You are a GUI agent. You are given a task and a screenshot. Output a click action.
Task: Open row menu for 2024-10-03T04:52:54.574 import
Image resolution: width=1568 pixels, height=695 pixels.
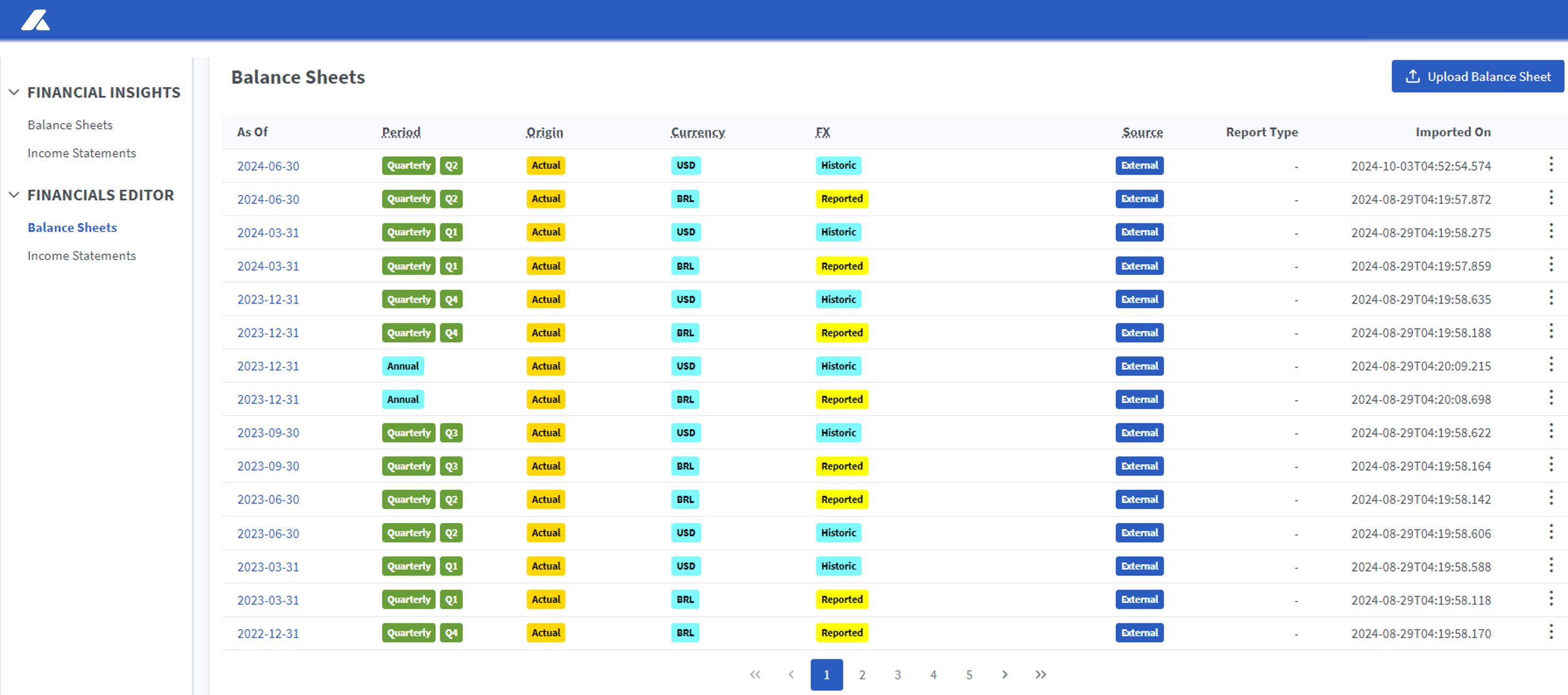[x=1550, y=164]
